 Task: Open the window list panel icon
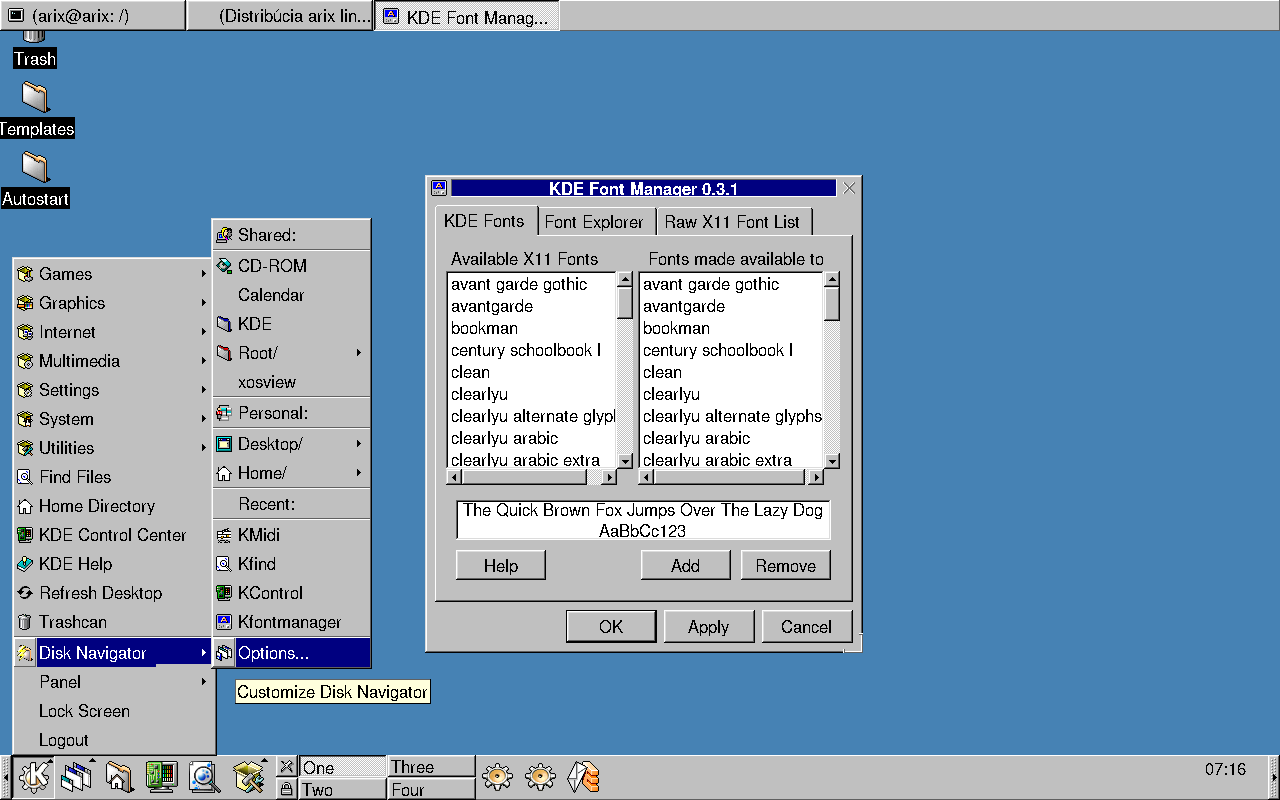pos(76,777)
